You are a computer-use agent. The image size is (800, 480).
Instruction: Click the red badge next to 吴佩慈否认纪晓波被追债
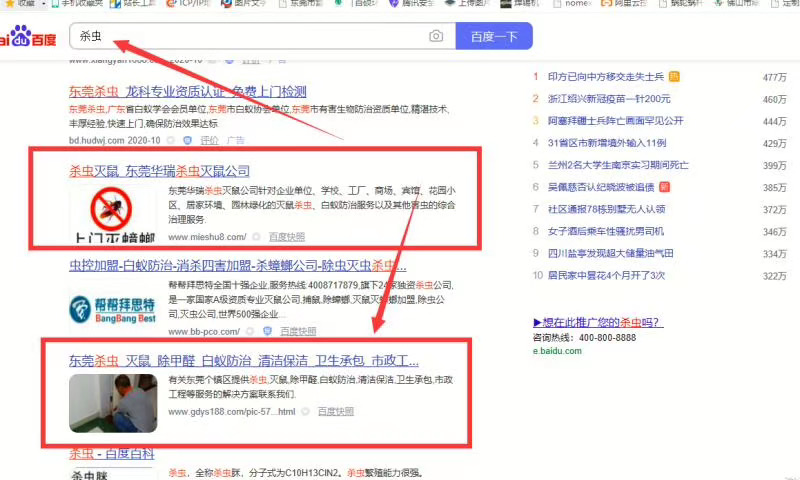point(664,187)
